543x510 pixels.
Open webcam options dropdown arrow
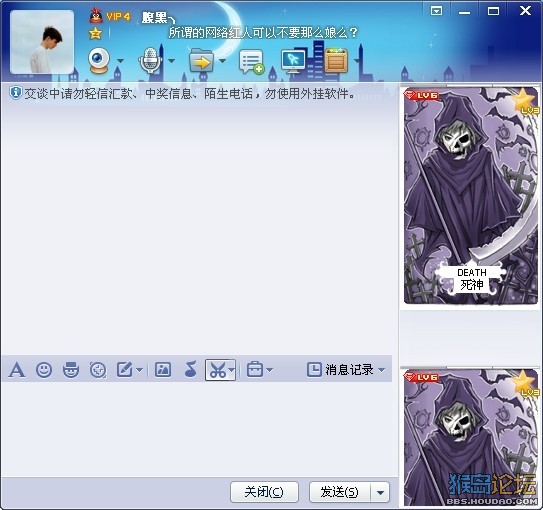[x=120, y=61]
